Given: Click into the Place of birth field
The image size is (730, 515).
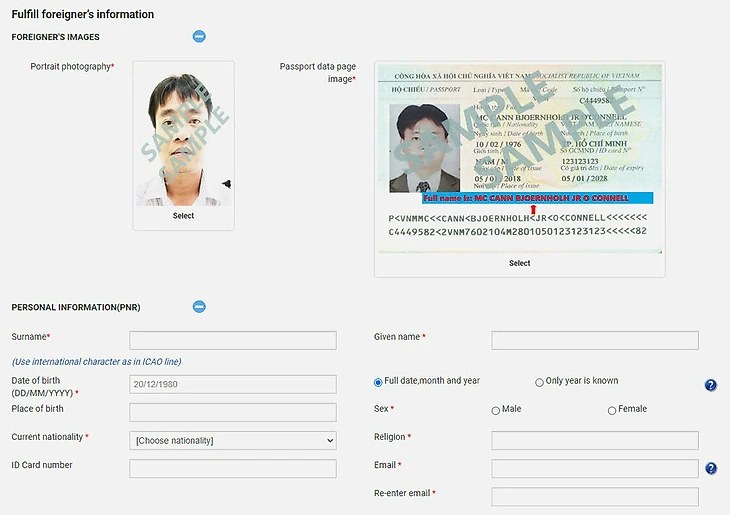Looking at the screenshot, I should pyautogui.click(x=233, y=412).
